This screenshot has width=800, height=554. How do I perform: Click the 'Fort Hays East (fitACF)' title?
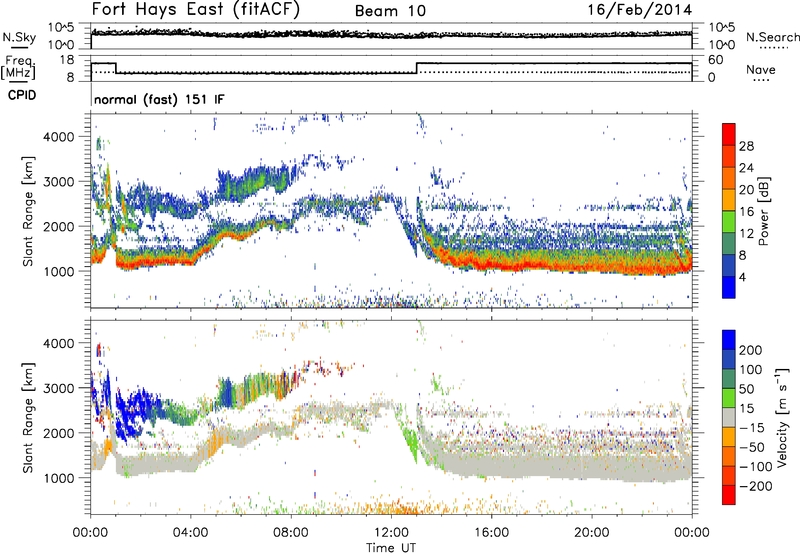pos(196,10)
